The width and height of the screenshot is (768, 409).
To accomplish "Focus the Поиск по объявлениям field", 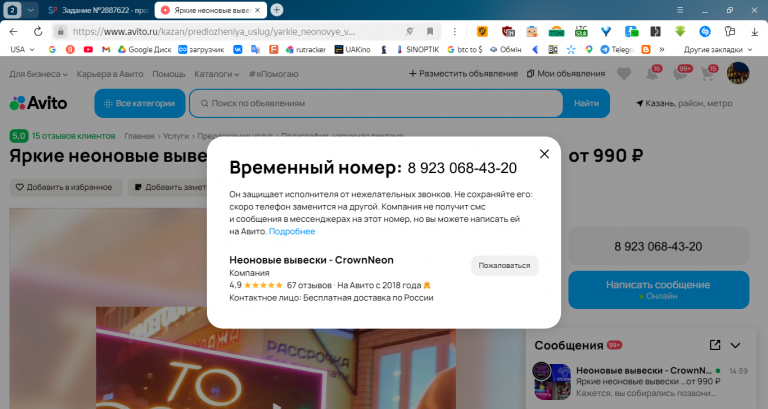I will point(376,103).
